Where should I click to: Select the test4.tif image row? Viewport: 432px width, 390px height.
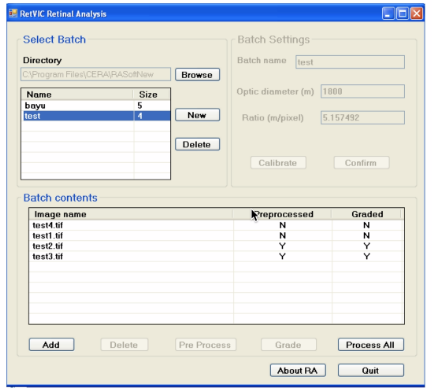pos(216,225)
